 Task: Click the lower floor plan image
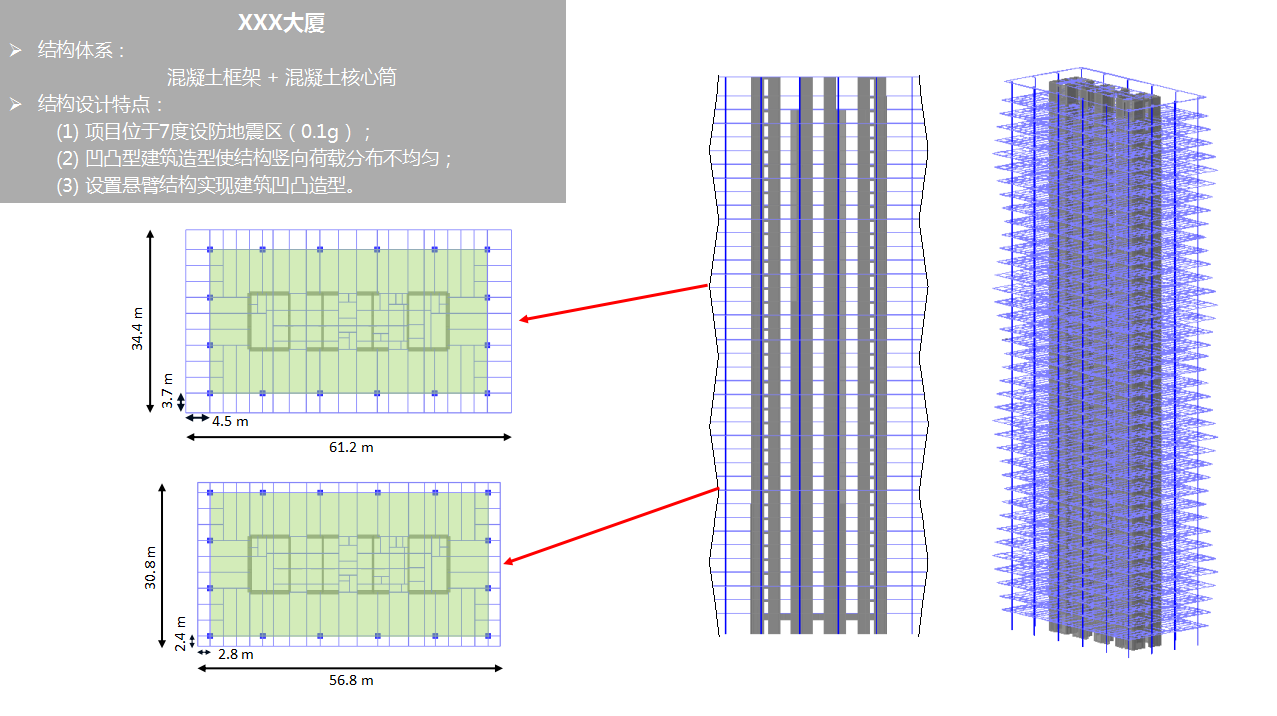pyautogui.click(x=348, y=564)
